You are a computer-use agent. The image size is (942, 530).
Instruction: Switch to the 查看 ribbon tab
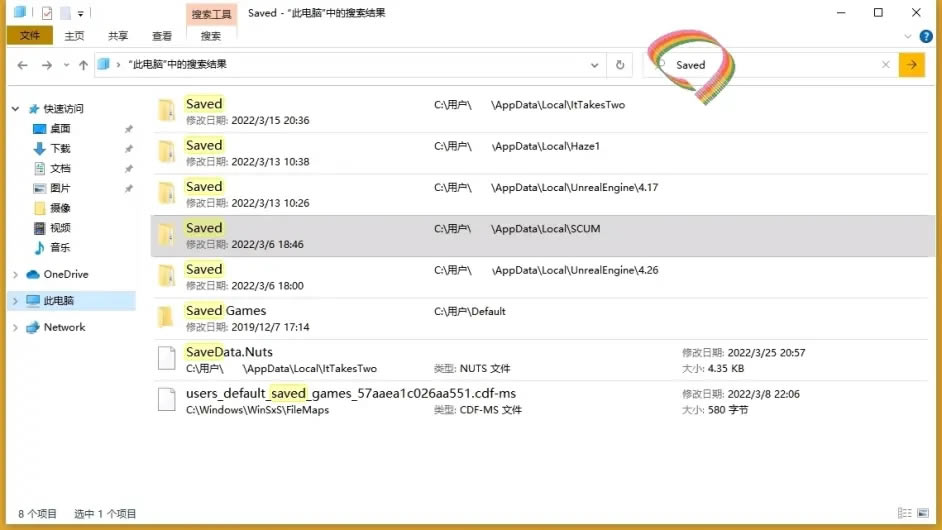coord(162,36)
